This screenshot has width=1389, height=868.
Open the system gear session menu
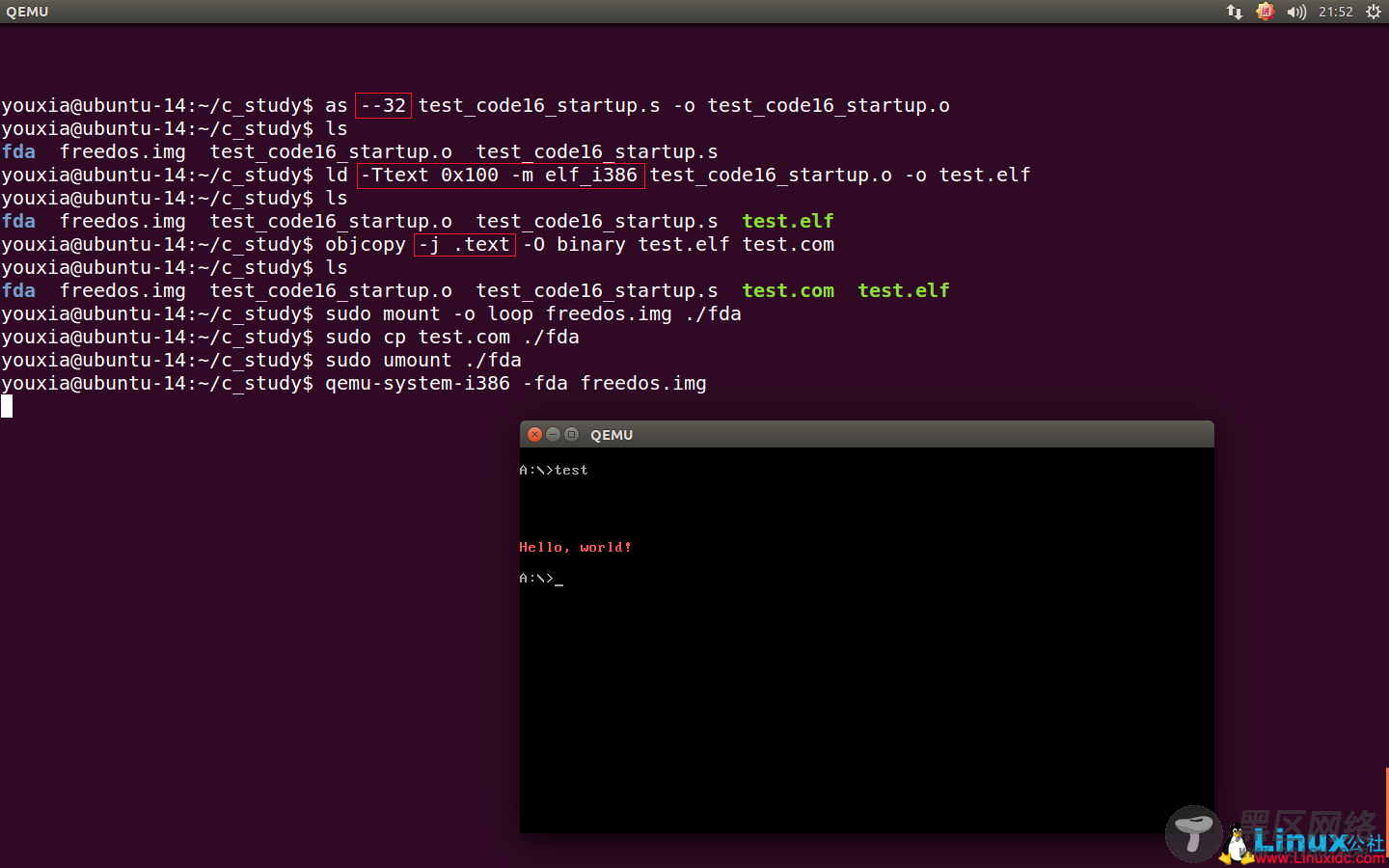click(x=1373, y=12)
